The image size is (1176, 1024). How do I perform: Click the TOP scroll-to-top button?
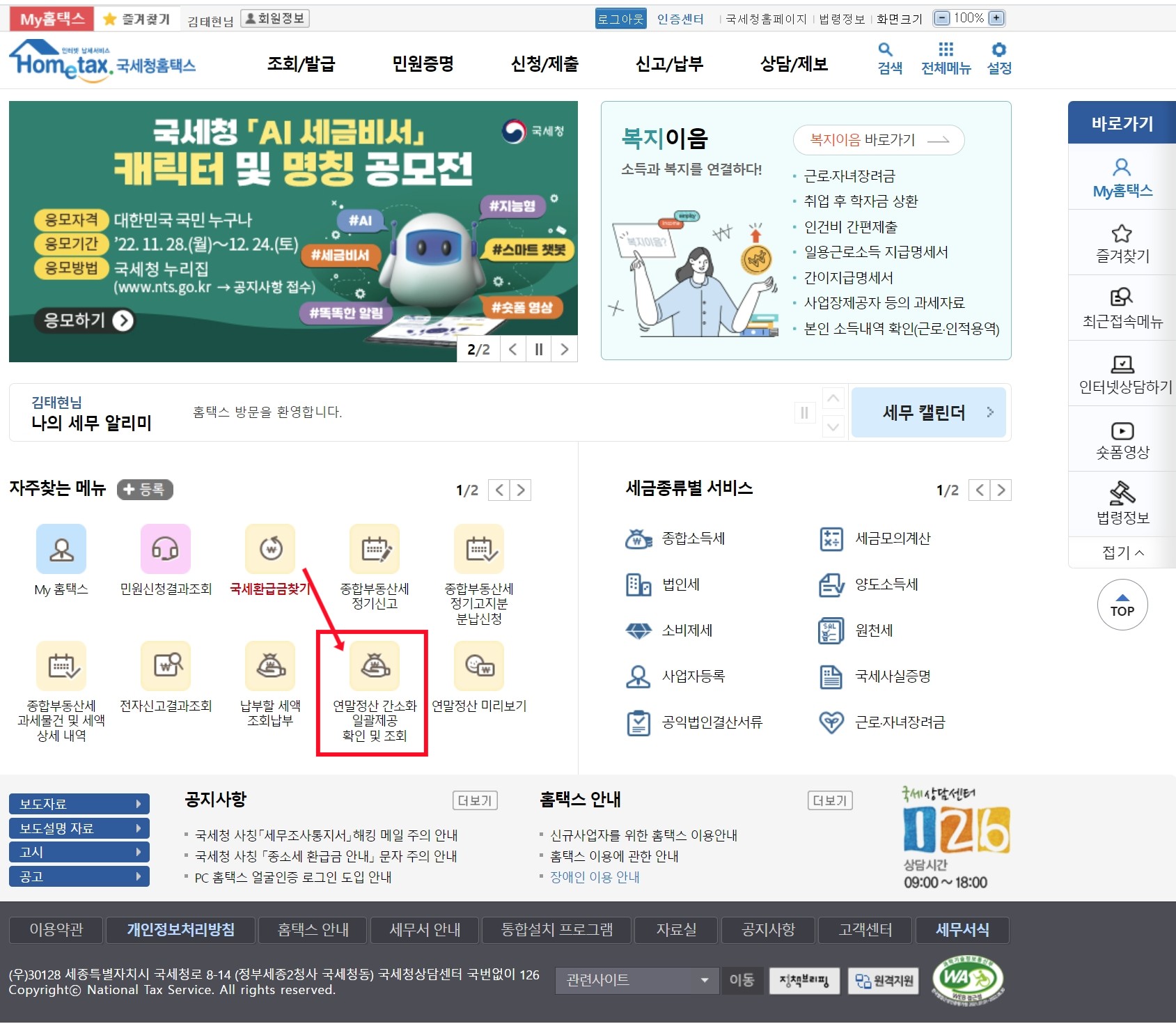[x=1122, y=605]
